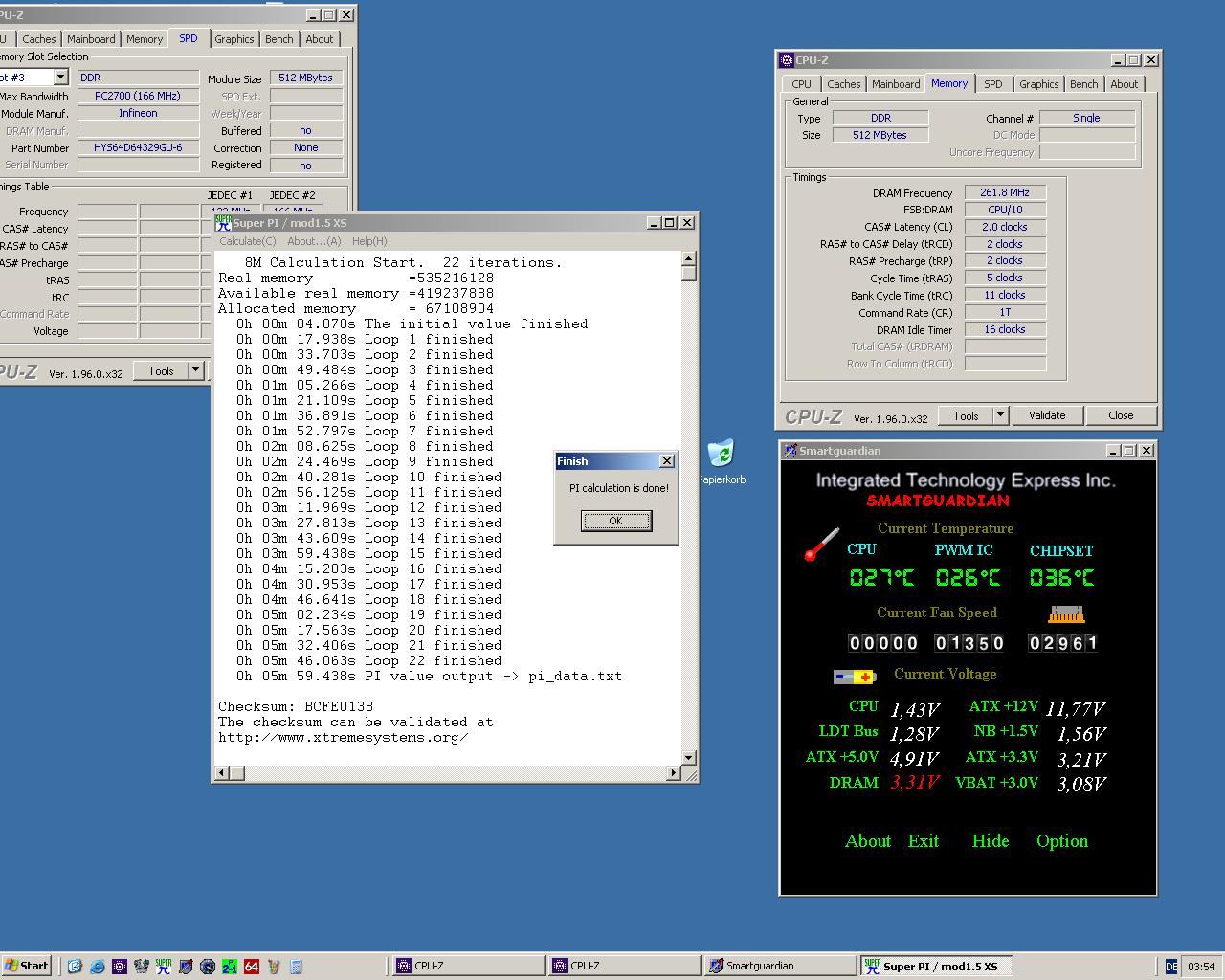Click the Super PI title bar icon
This screenshot has height=980, width=1225.
coord(224,222)
